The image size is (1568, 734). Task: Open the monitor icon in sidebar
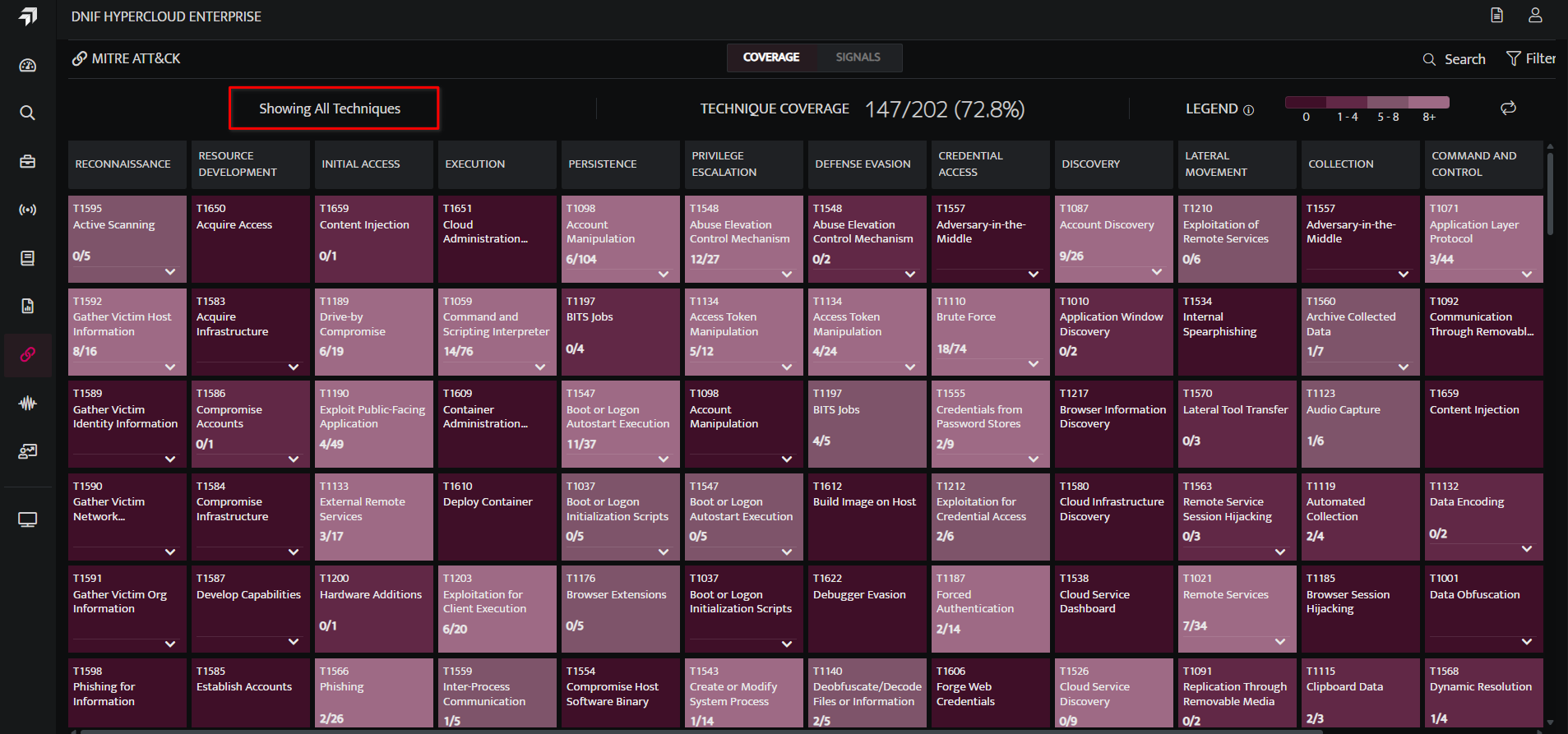(28, 519)
